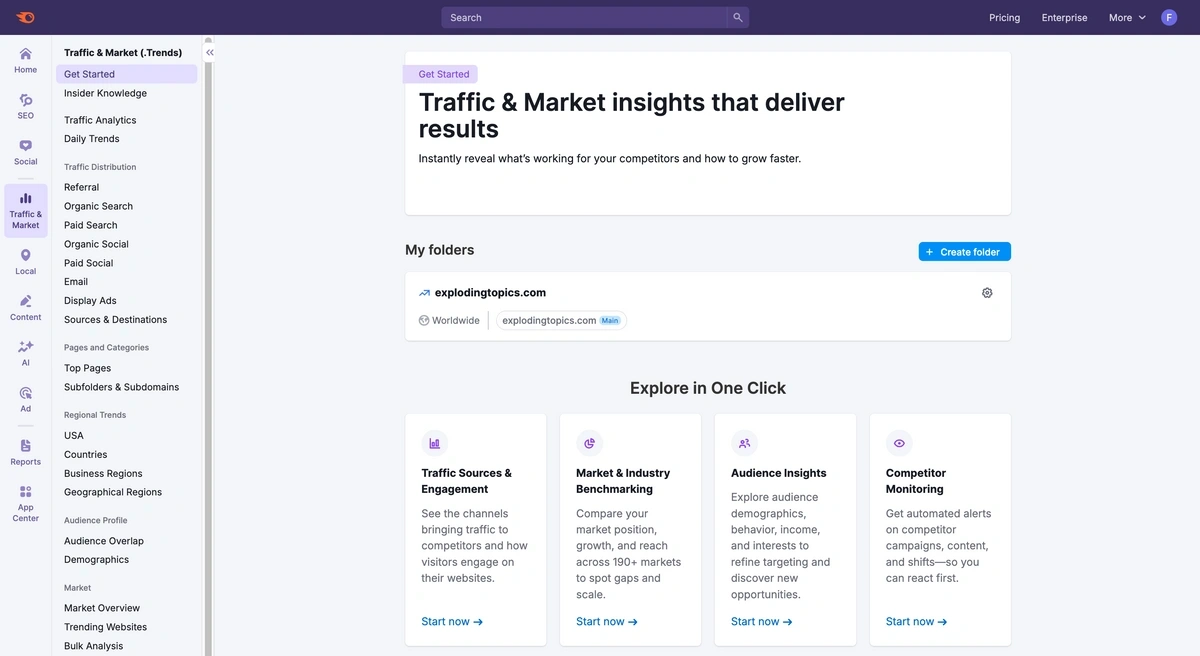Click the search magnifier icon

(x=738, y=17)
